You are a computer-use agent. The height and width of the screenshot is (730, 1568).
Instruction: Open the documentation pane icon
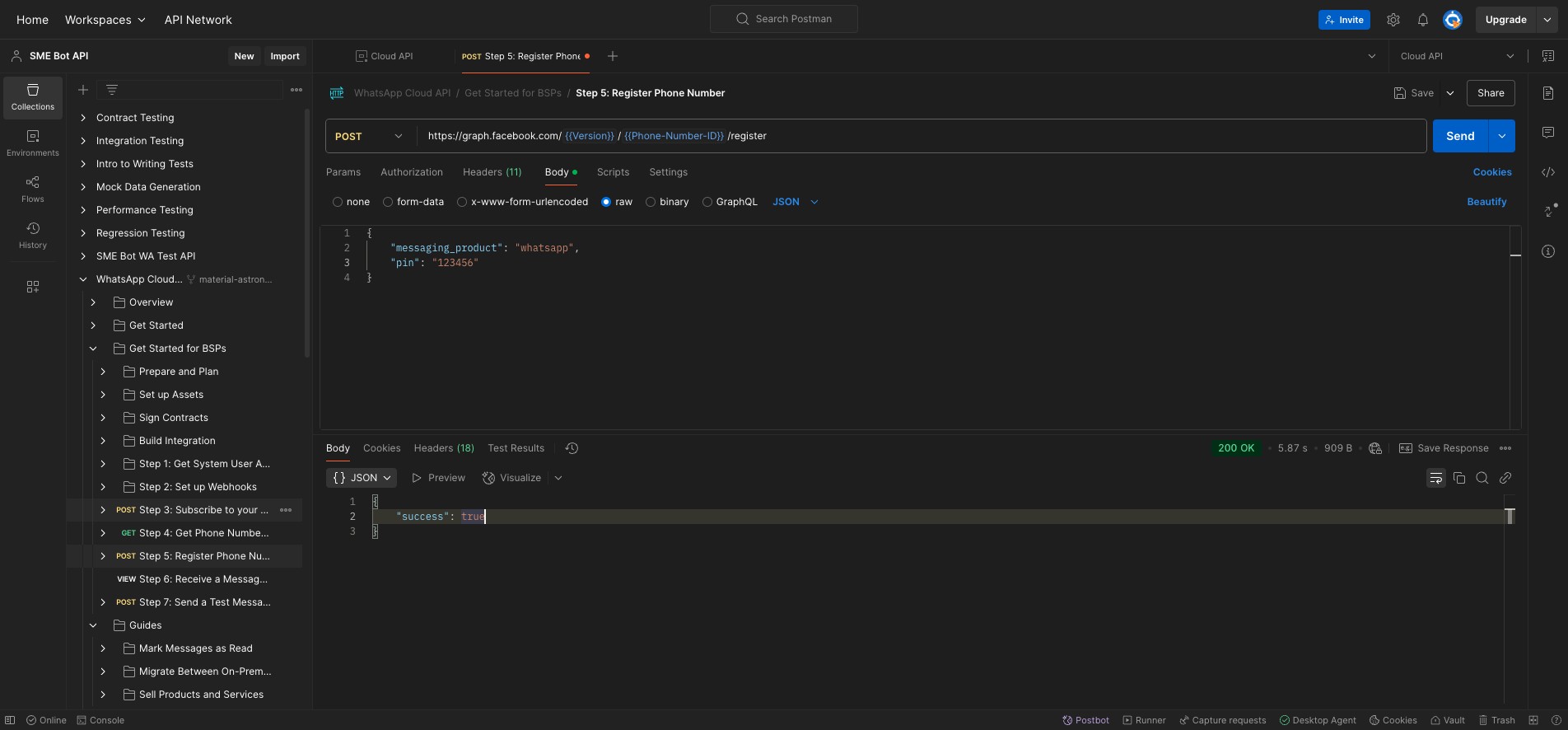(x=1548, y=93)
